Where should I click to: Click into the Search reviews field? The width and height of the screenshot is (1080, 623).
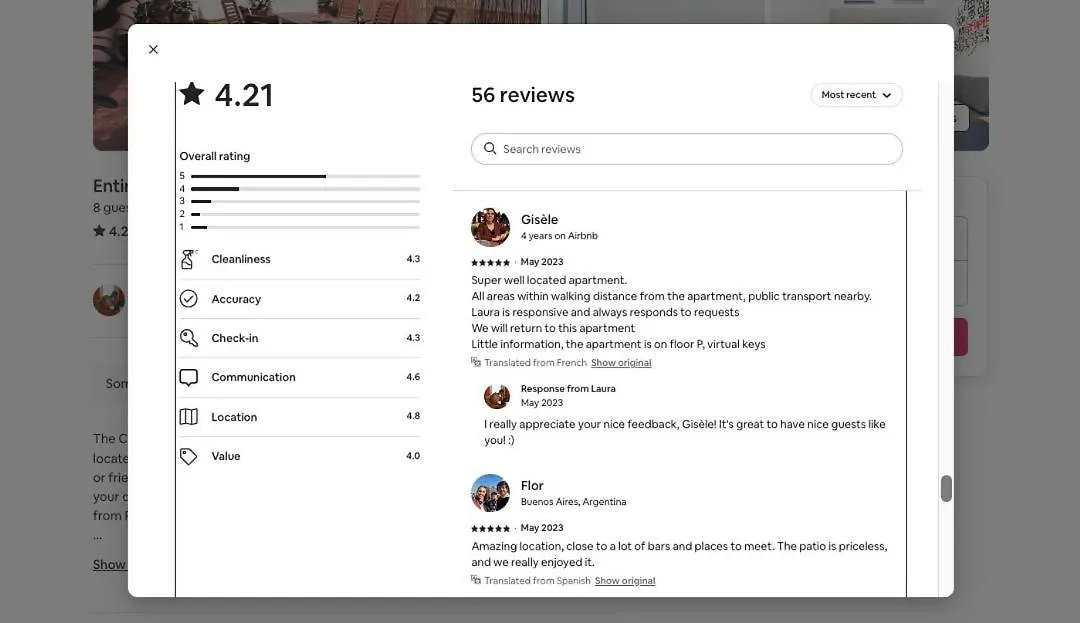point(687,149)
